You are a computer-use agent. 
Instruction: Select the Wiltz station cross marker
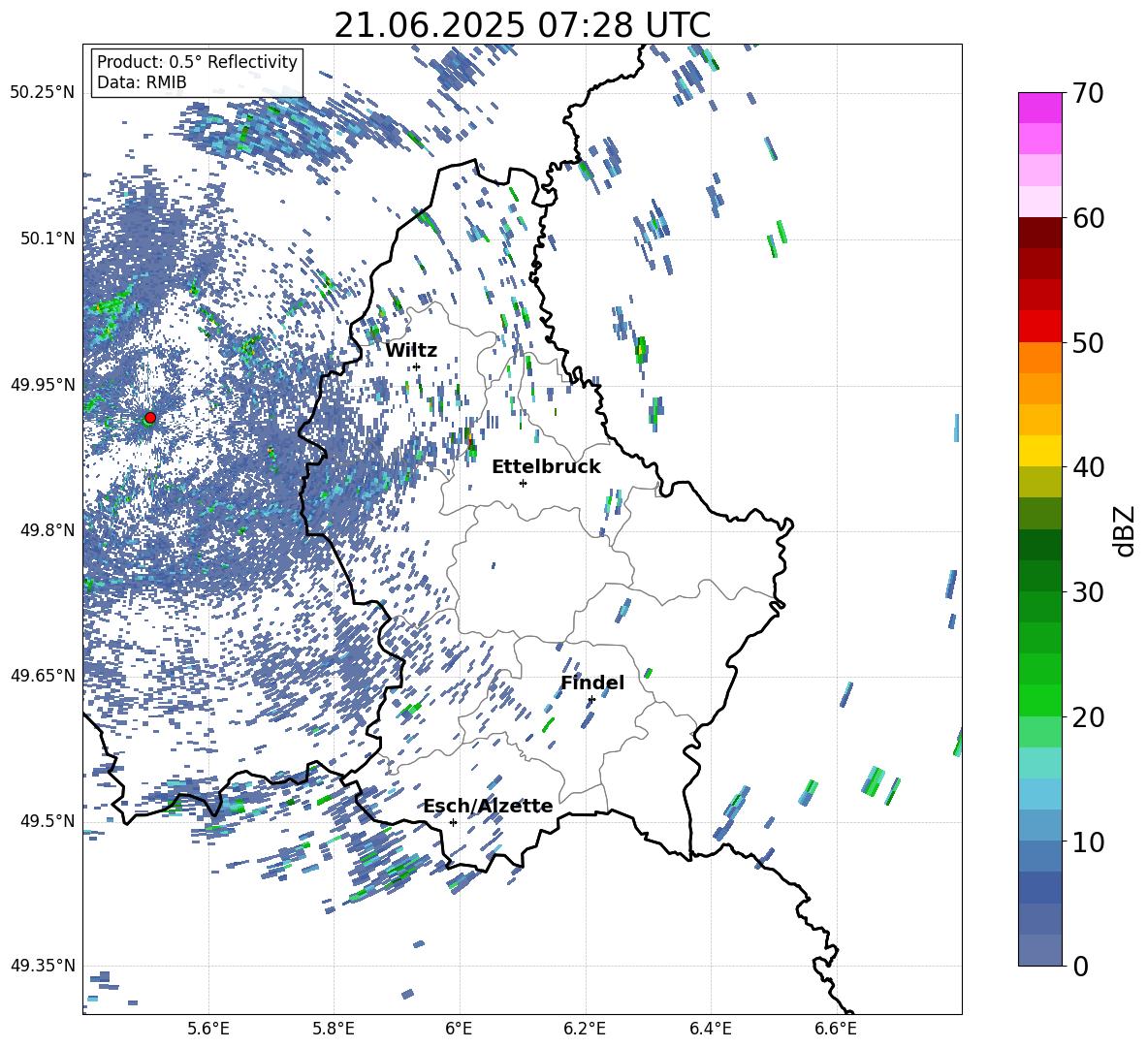[417, 366]
